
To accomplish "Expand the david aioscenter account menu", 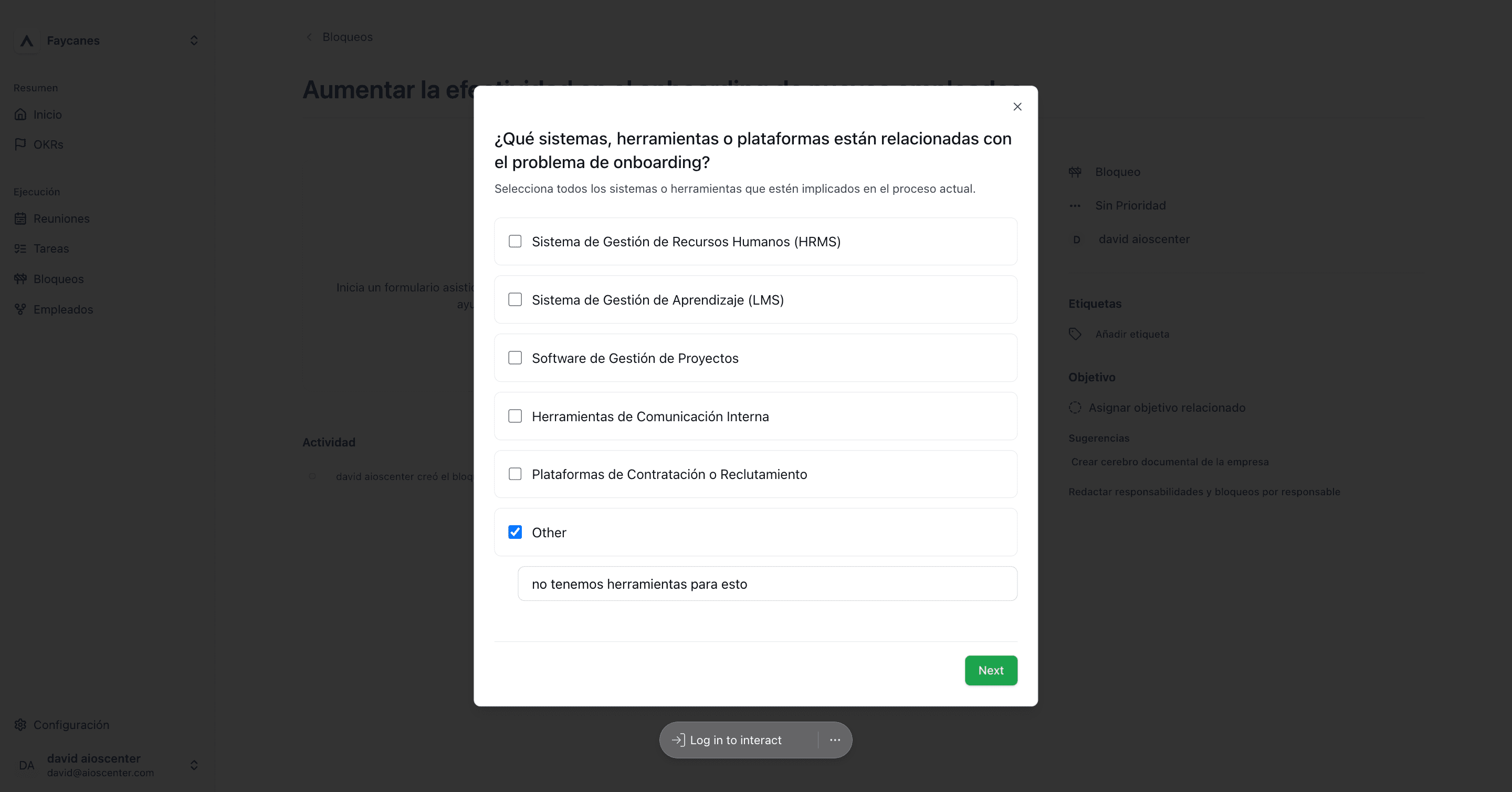I will pyautogui.click(x=194, y=765).
